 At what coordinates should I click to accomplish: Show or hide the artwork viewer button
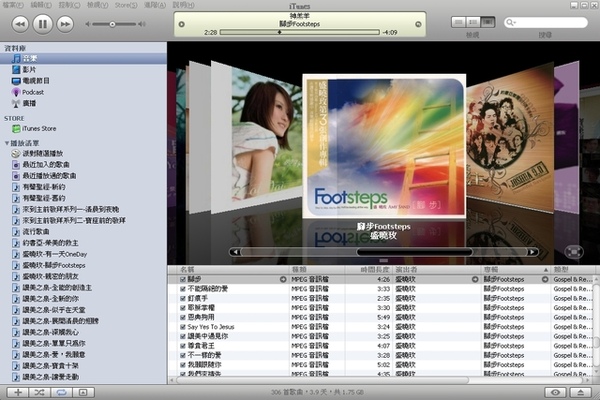point(83,392)
